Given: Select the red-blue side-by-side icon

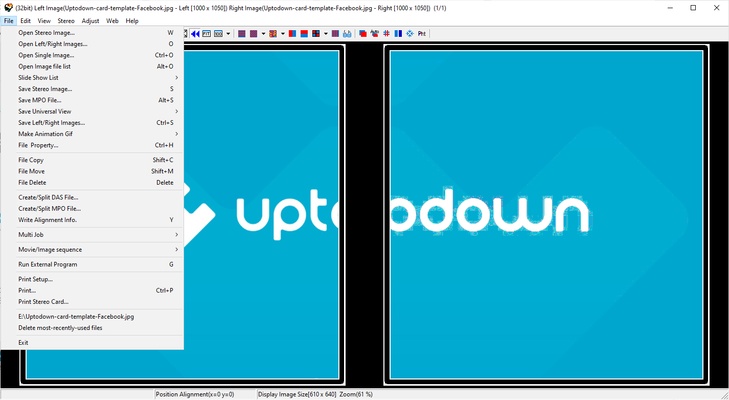Looking at the screenshot, I should [x=292, y=33].
